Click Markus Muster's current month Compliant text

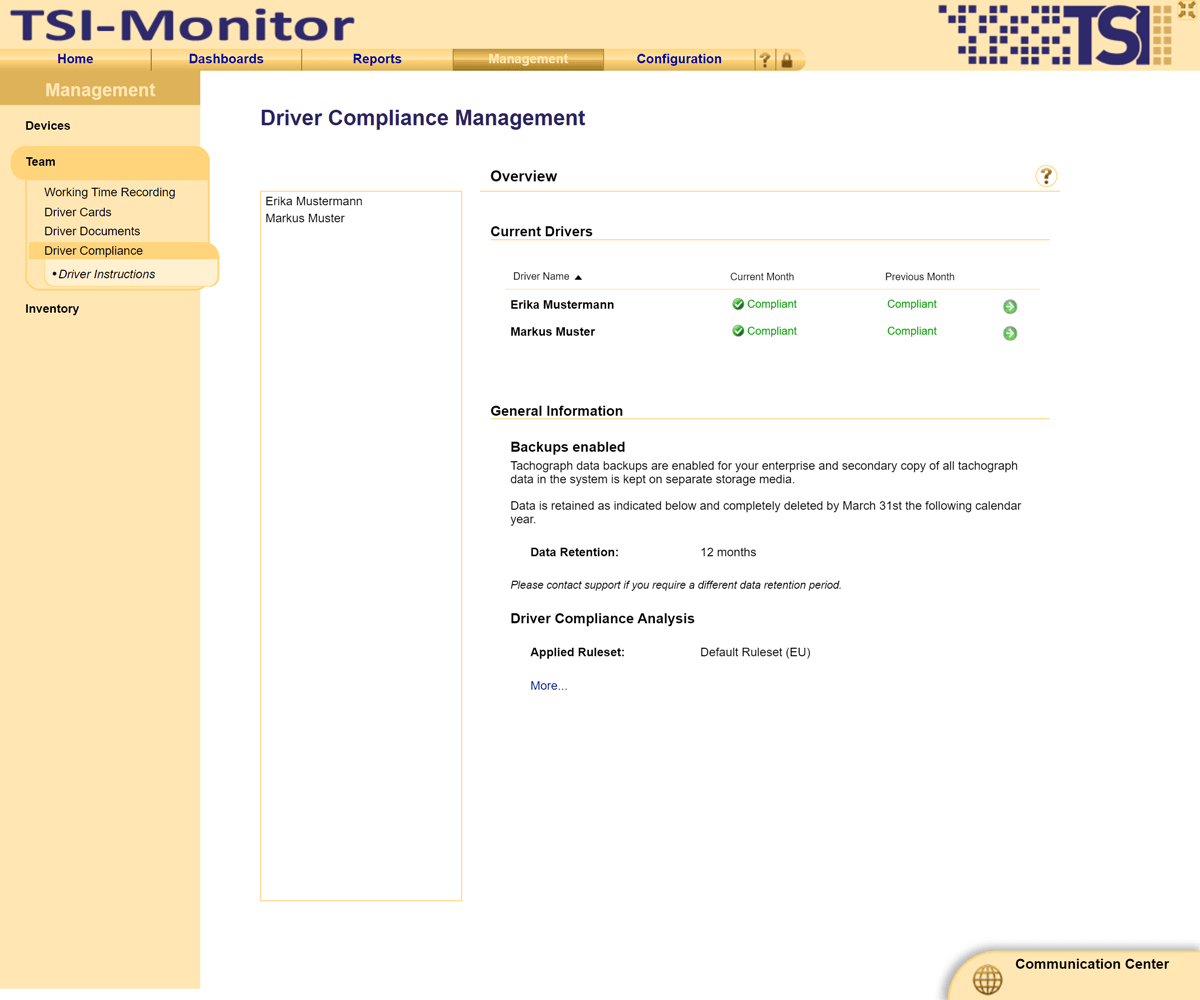pos(772,331)
